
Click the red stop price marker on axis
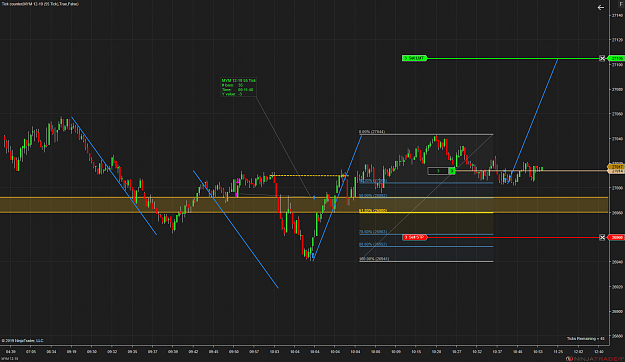[616, 237]
